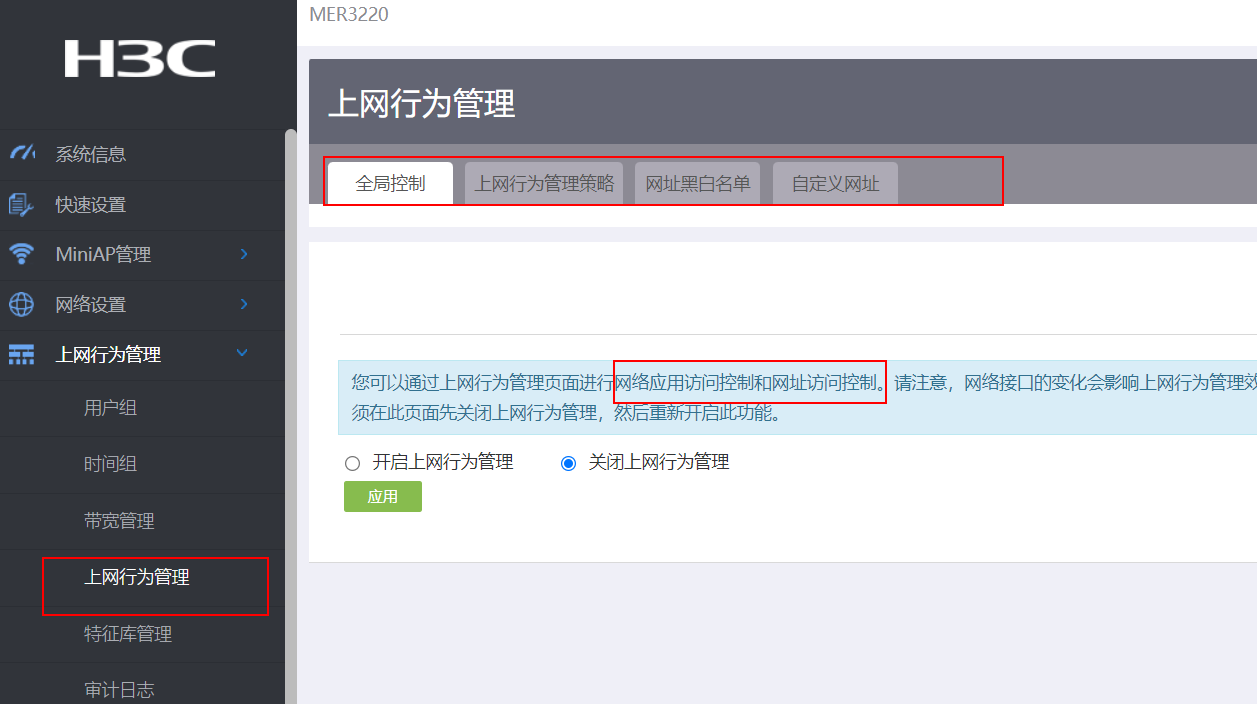Open the MiniAP管理 sidebar menu
The height and width of the screenshot is (704, 1257).
(x=142, y=255)
